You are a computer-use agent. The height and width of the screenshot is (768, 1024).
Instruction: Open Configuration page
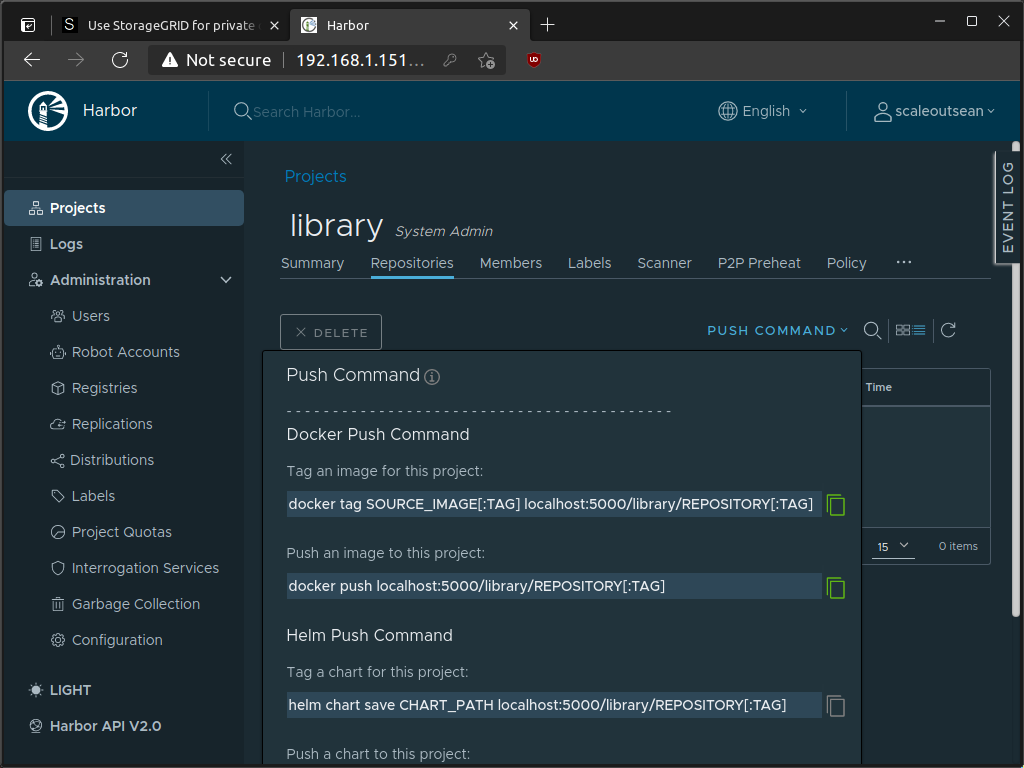click(117, 639)
